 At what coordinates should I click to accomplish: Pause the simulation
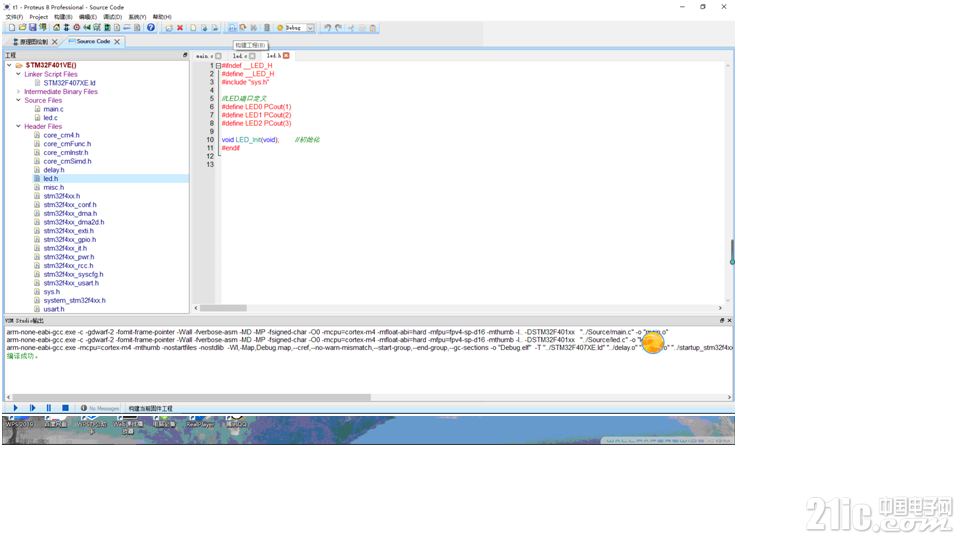(x=48, y=408)
